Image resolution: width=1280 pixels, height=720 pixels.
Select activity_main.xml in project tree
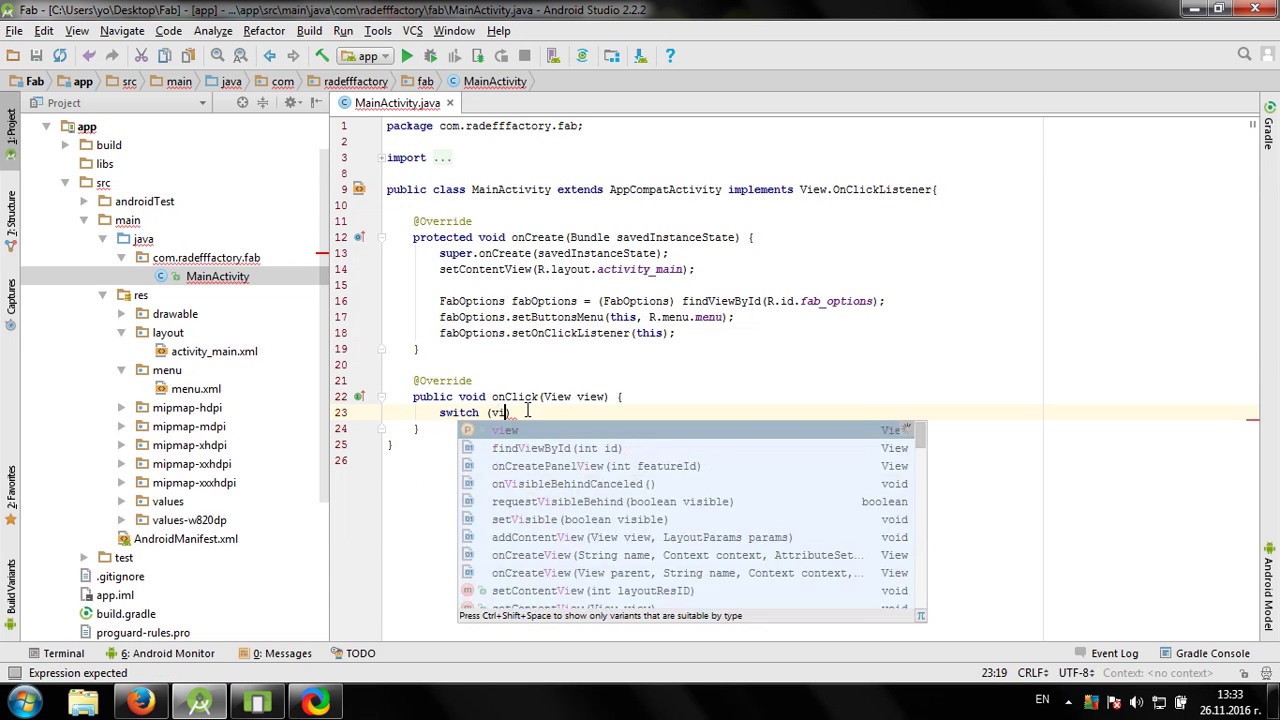[206, 351]
